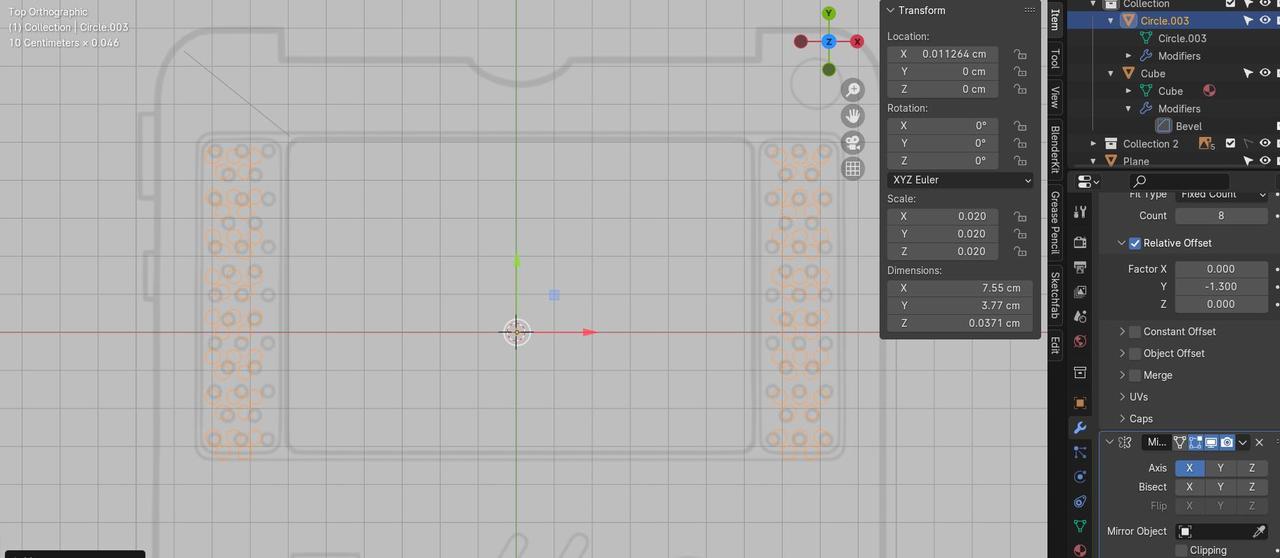Expand Modifiers under Circle.003
Viewport: 1280px width, 558px height.
tap(1128, 56)
